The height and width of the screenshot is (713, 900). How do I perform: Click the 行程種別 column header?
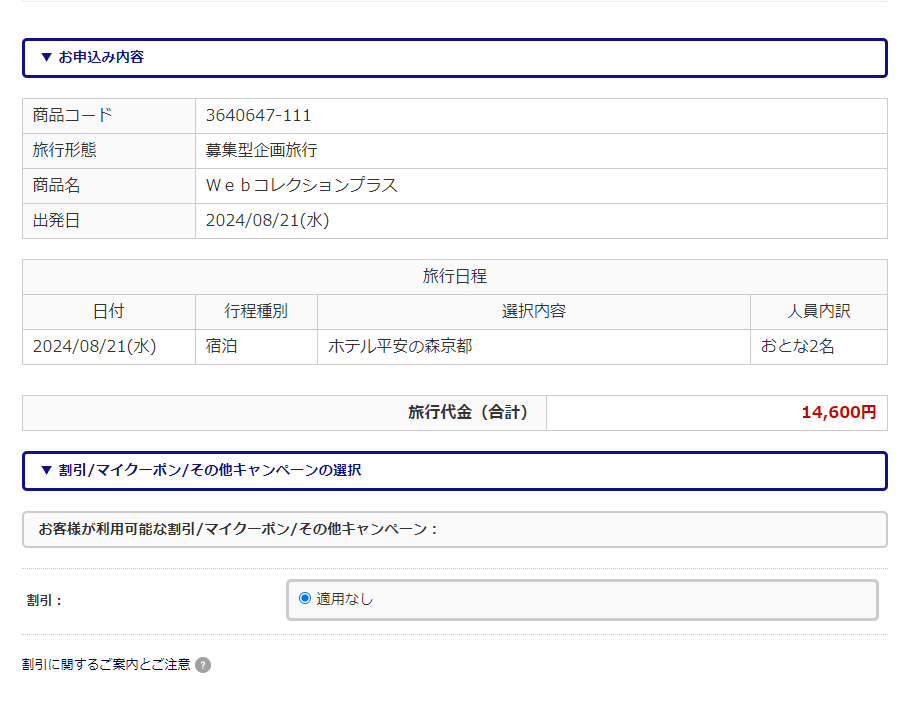pos(256,311)
